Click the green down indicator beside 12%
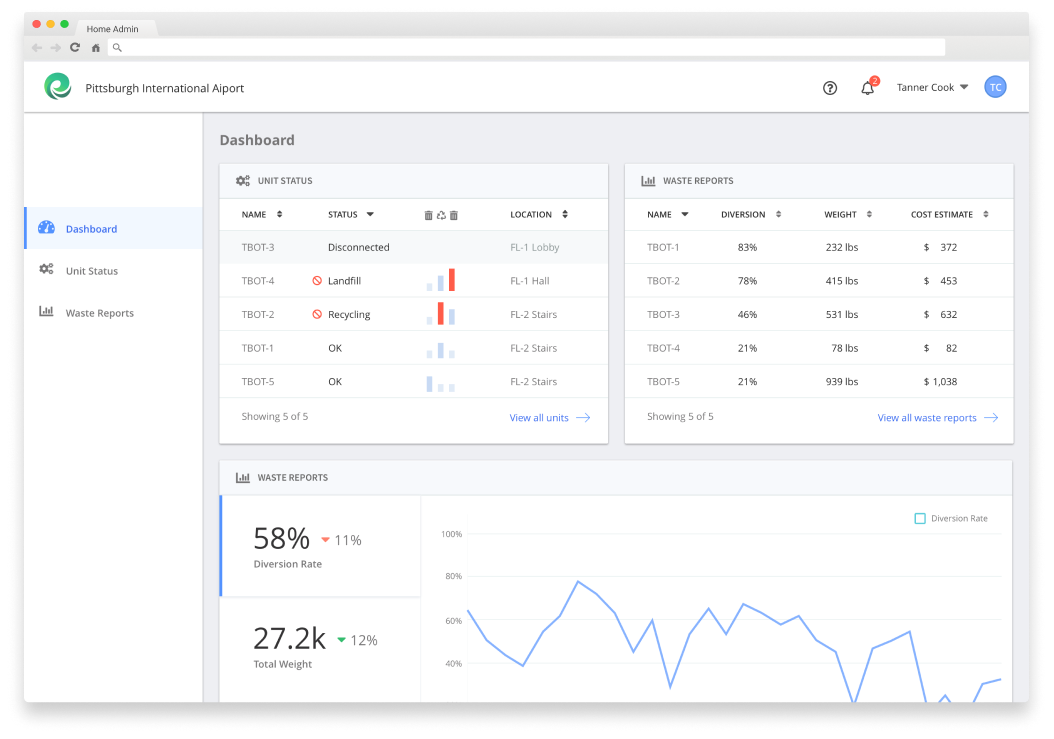This screenshot has width=1054, height=739. coord(341,640)
